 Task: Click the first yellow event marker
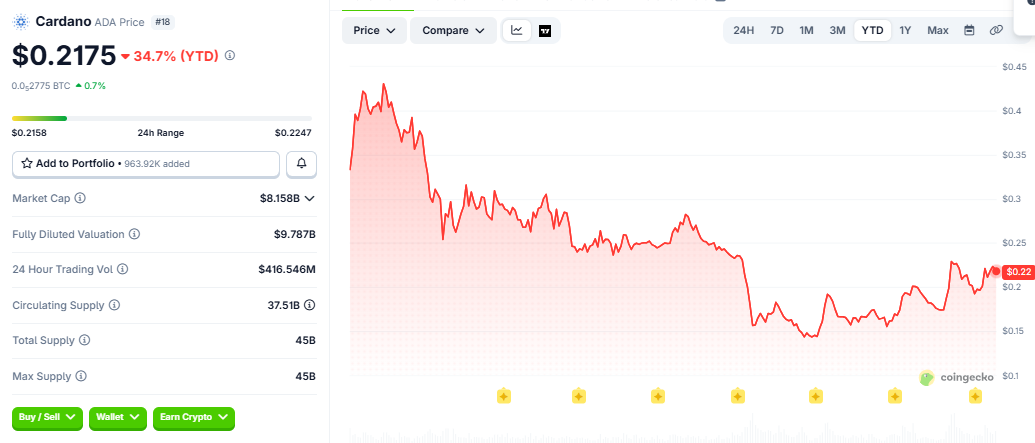point(504,396)
